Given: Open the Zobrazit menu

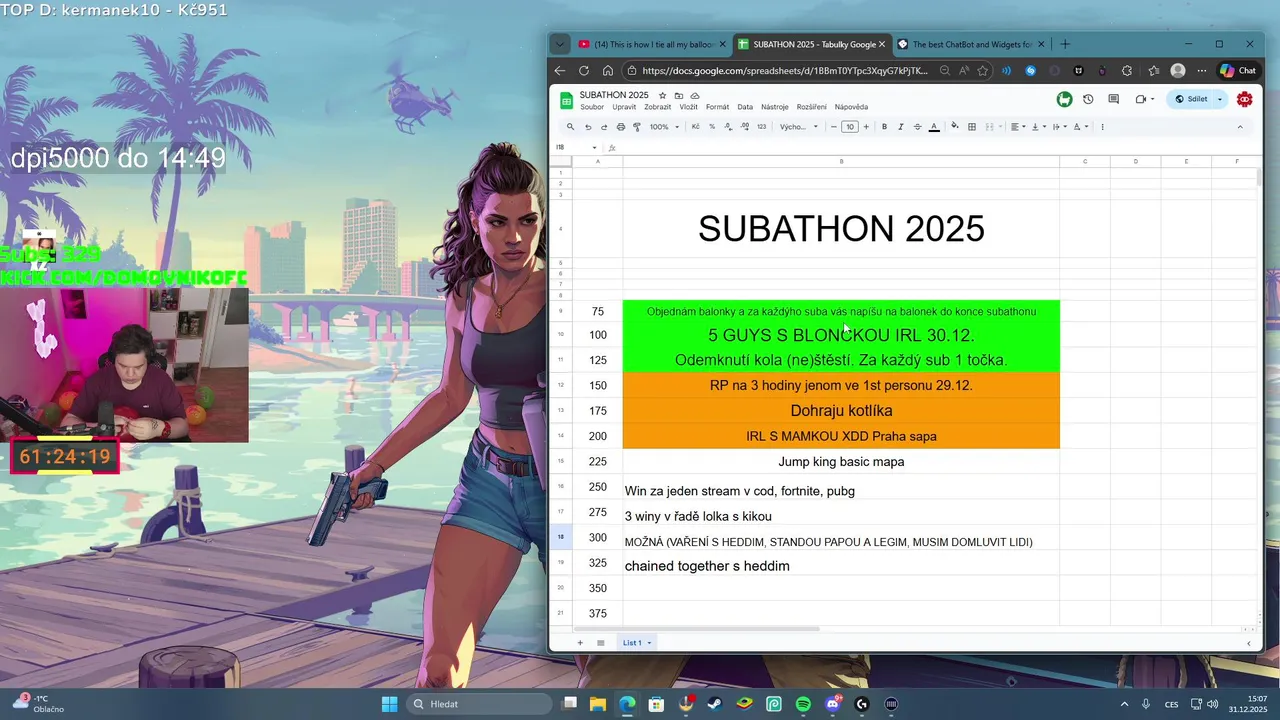Looking at the screenshot, I should (658, 107).
